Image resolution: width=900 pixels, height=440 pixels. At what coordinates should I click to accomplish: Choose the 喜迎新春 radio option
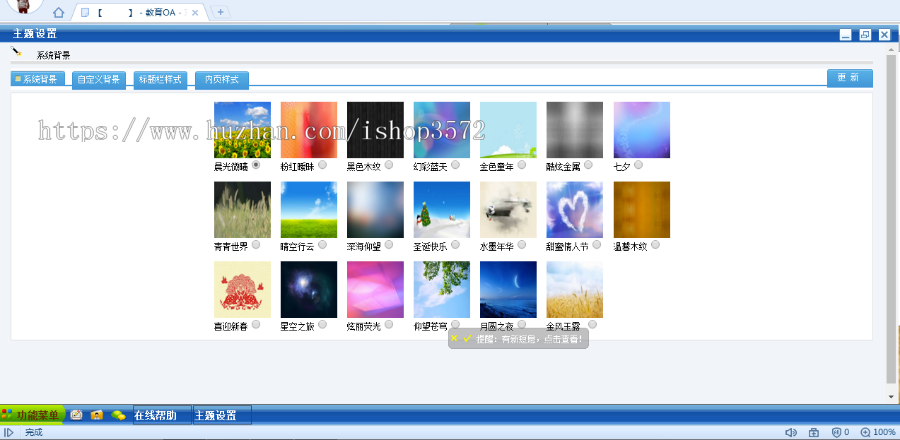point(256,324)
